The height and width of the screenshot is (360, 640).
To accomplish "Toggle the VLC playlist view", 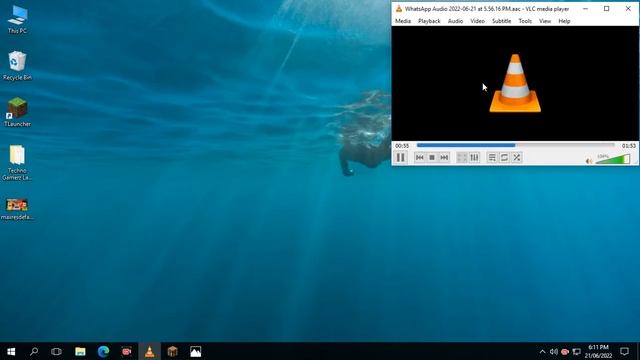I will [492, 158].
